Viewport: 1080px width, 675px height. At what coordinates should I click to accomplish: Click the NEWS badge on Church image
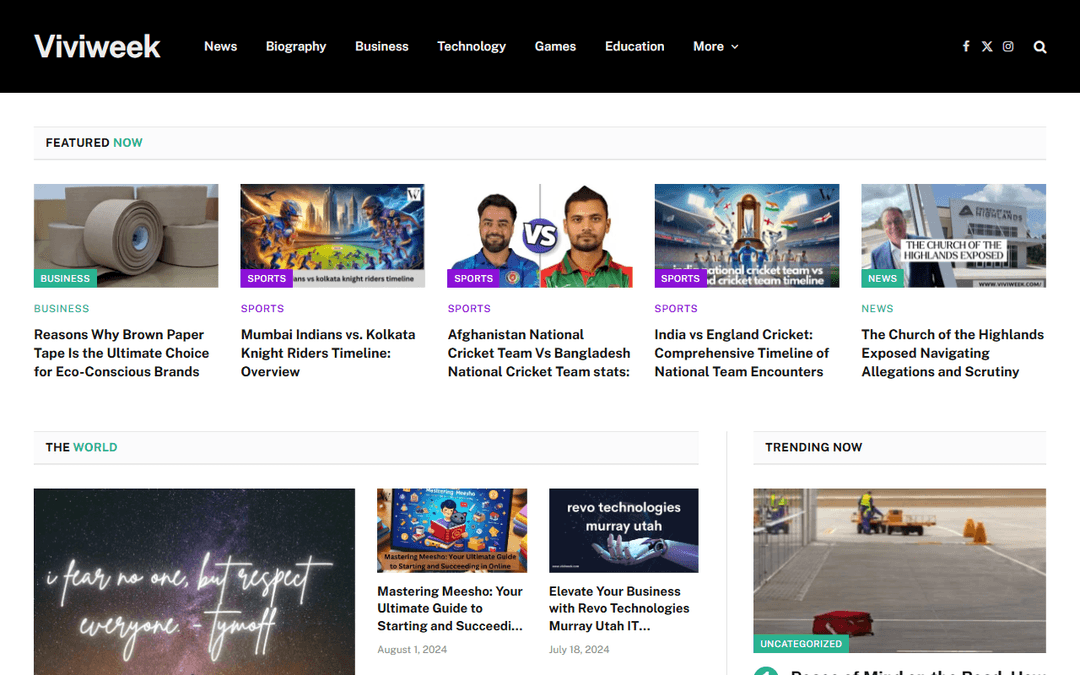[882, 278]
